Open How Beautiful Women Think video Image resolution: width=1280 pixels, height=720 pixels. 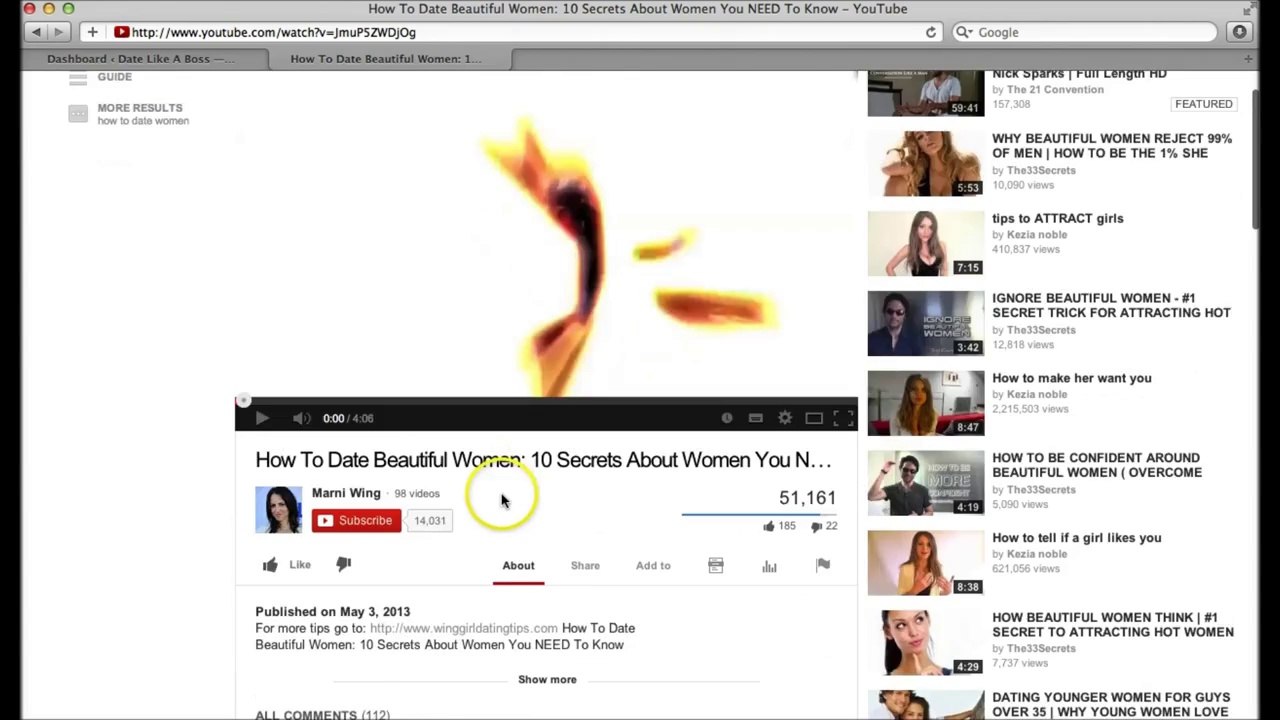click(1112, 624)
